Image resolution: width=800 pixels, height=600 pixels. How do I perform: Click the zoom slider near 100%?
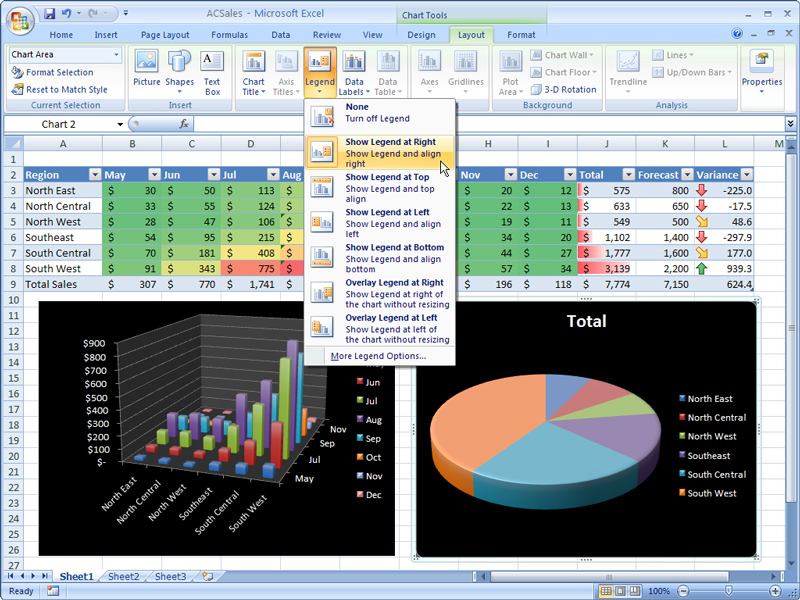pyautogui.click(x=727, y=590)
